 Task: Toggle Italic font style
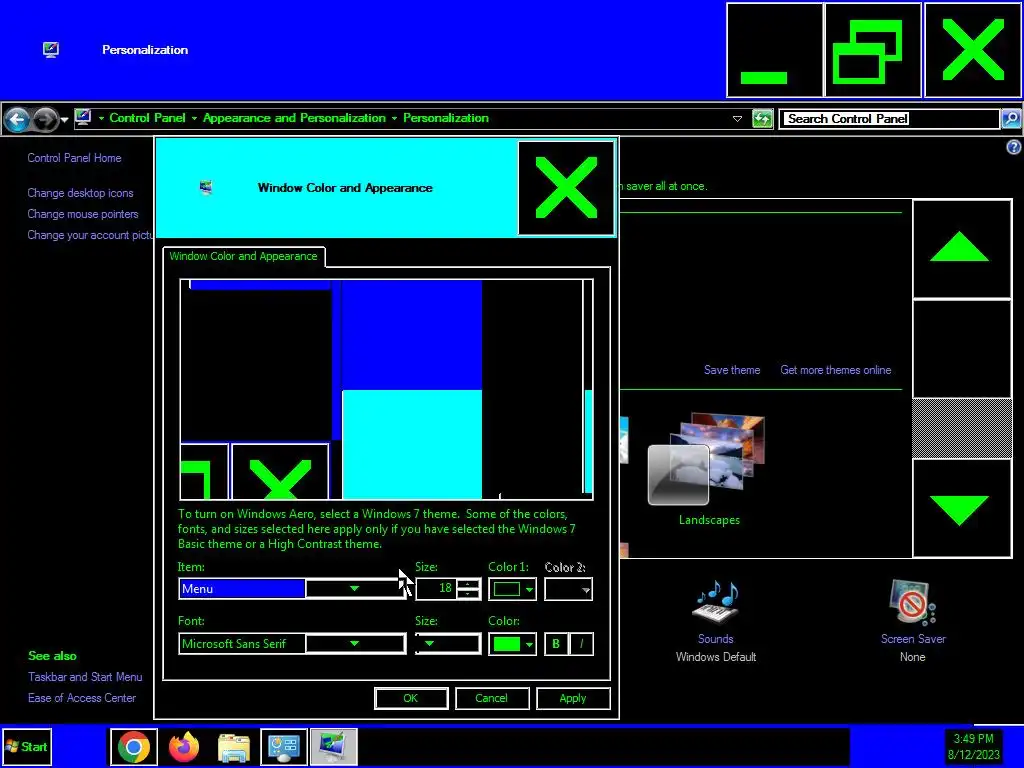coord(581,644)
